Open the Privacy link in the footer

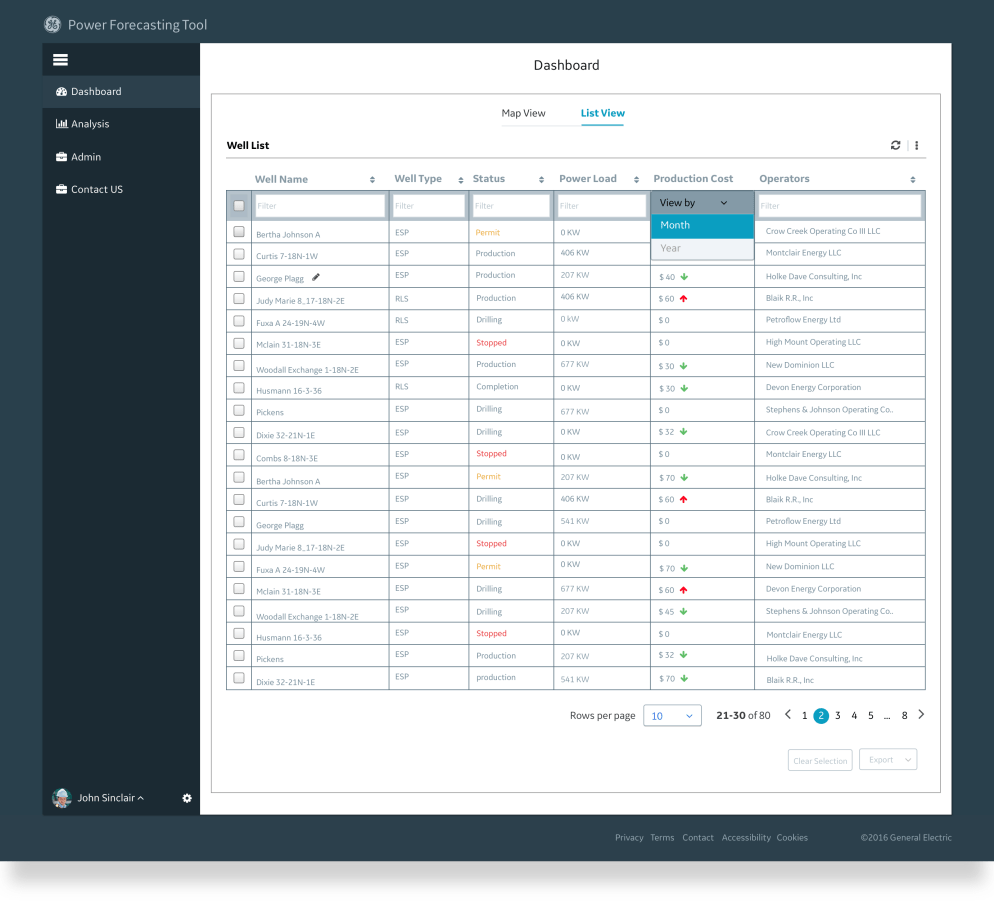click(x=629, y=837)
